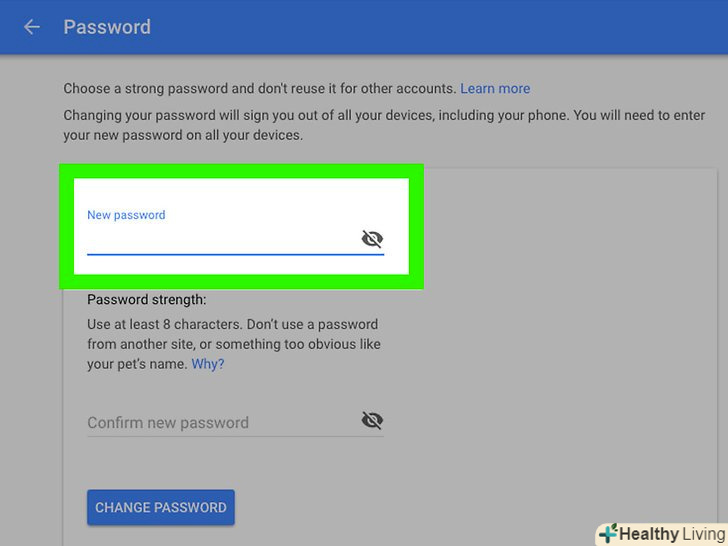Click the 'your pet's name' hint text
The width and height of the screenshot is (728, 546).
[137, 364]
